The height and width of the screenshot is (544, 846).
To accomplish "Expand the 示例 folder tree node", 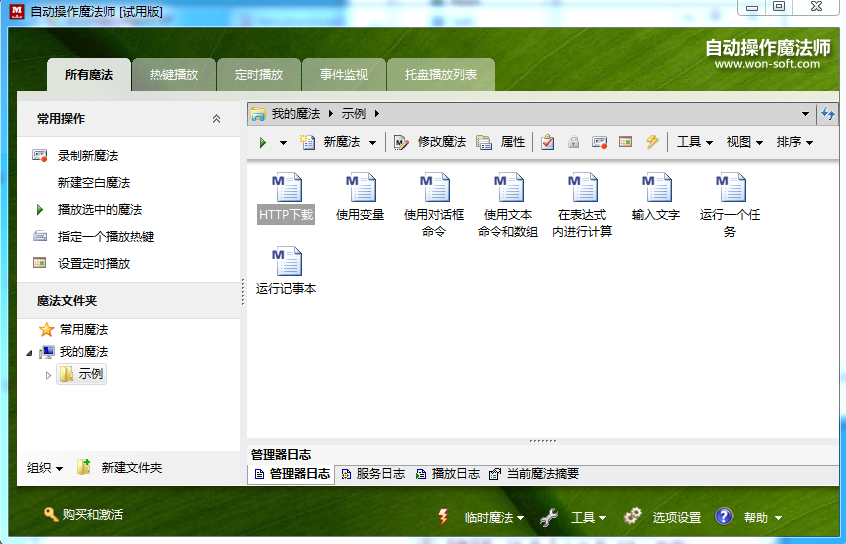I will click(x=48, y=375).
